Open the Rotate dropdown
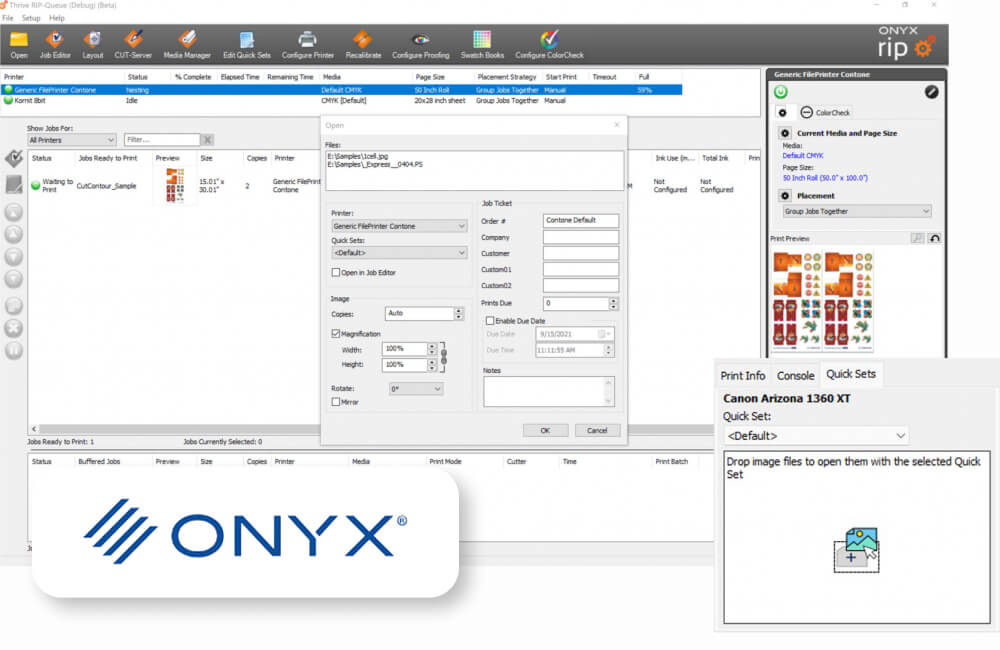The image size is (1000, 650). coord(416,388)
